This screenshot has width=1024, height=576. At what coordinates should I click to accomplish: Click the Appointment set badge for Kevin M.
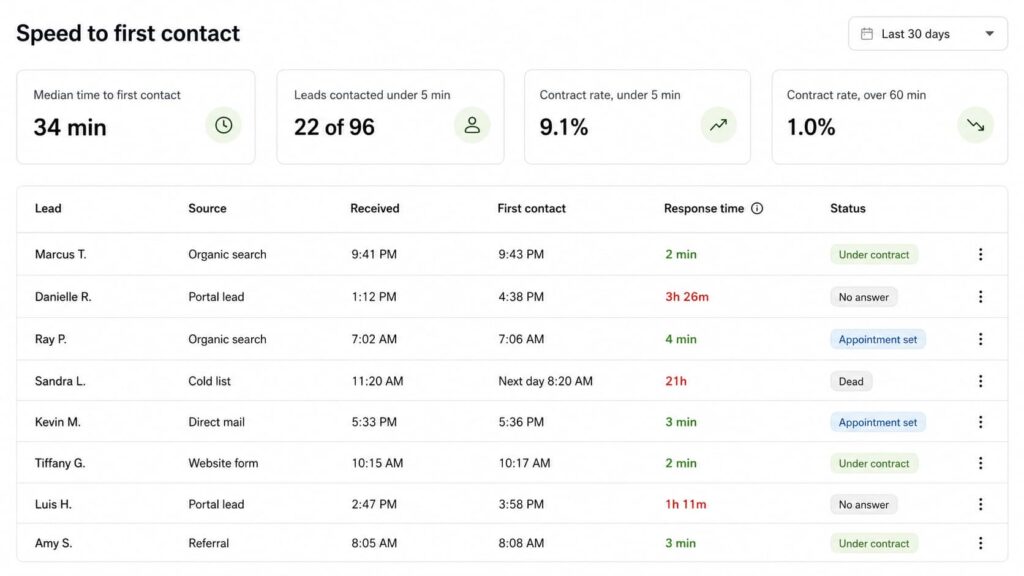pyautogui.click(x=878, y=423)
